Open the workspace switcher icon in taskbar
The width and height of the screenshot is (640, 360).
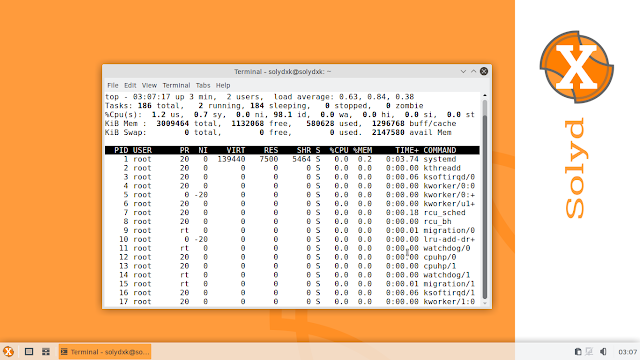(x=46, y=351)
